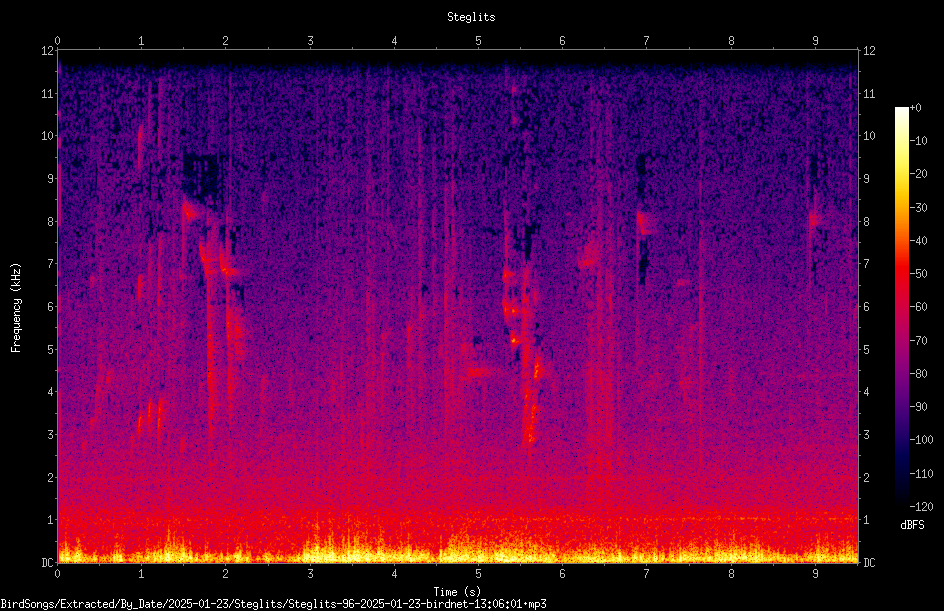The height and width of the screenshot is (611, 944).
Task: Click the DC label on left axis
Action: (47, 562)
